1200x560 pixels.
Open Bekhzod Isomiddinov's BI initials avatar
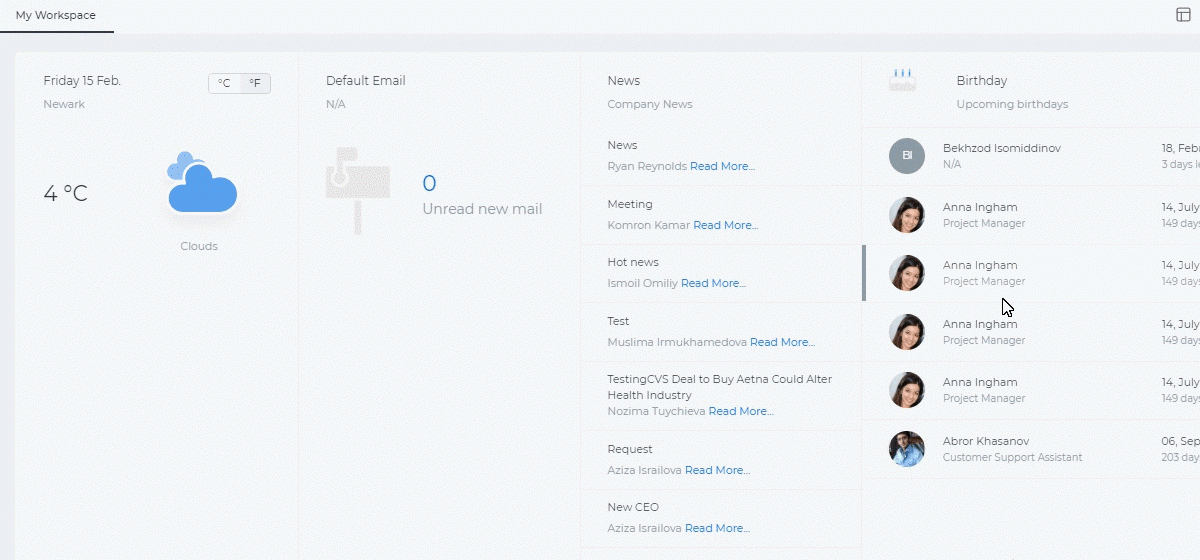click(907, 156)
